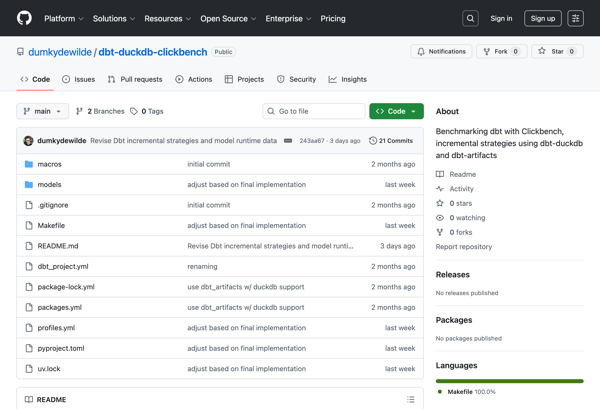Switch to the Issues tab
This screenshot has width=600, height=409.
coord(78,79)
